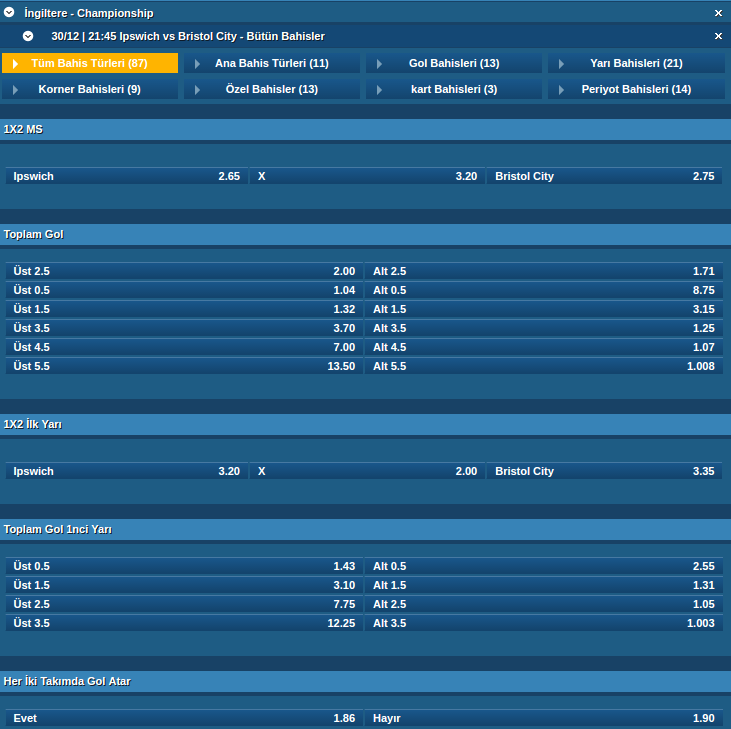731x729 pixels.
Task: Pick first half draw X at 2.00
Action: [367, 471]
